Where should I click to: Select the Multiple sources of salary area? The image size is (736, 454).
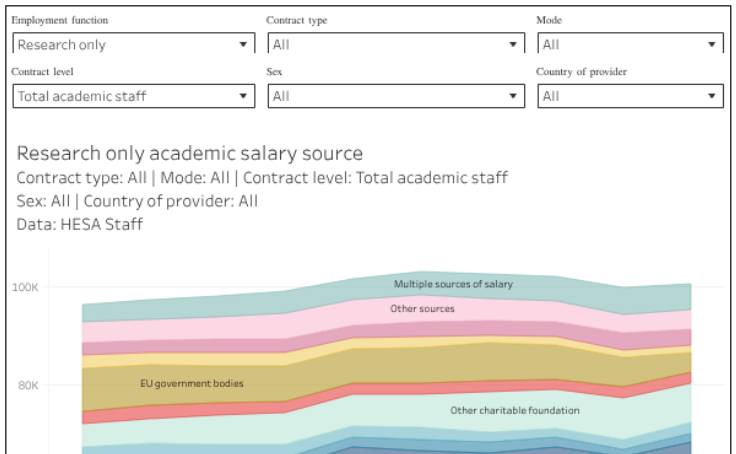(453, 285)
